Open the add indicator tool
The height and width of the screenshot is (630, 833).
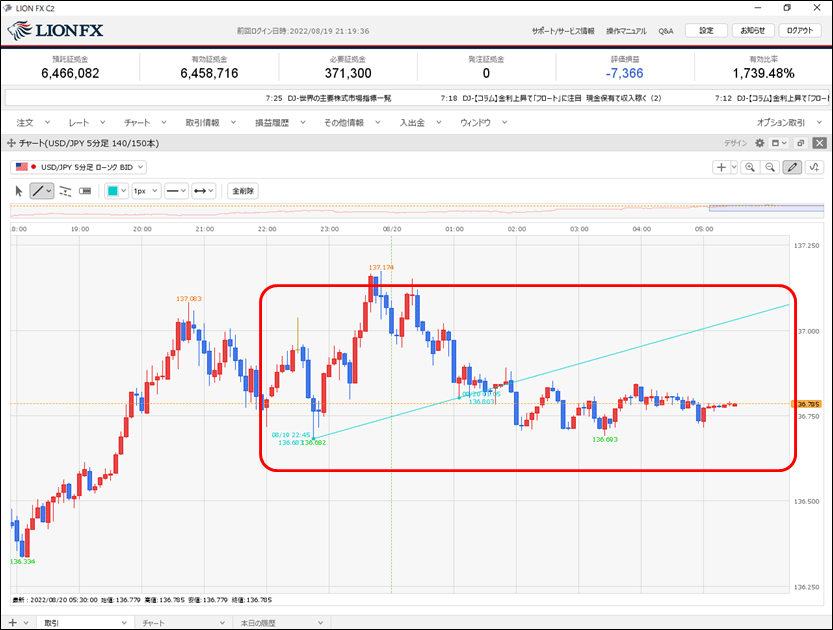pyautogui.click(x=814, y=167)
